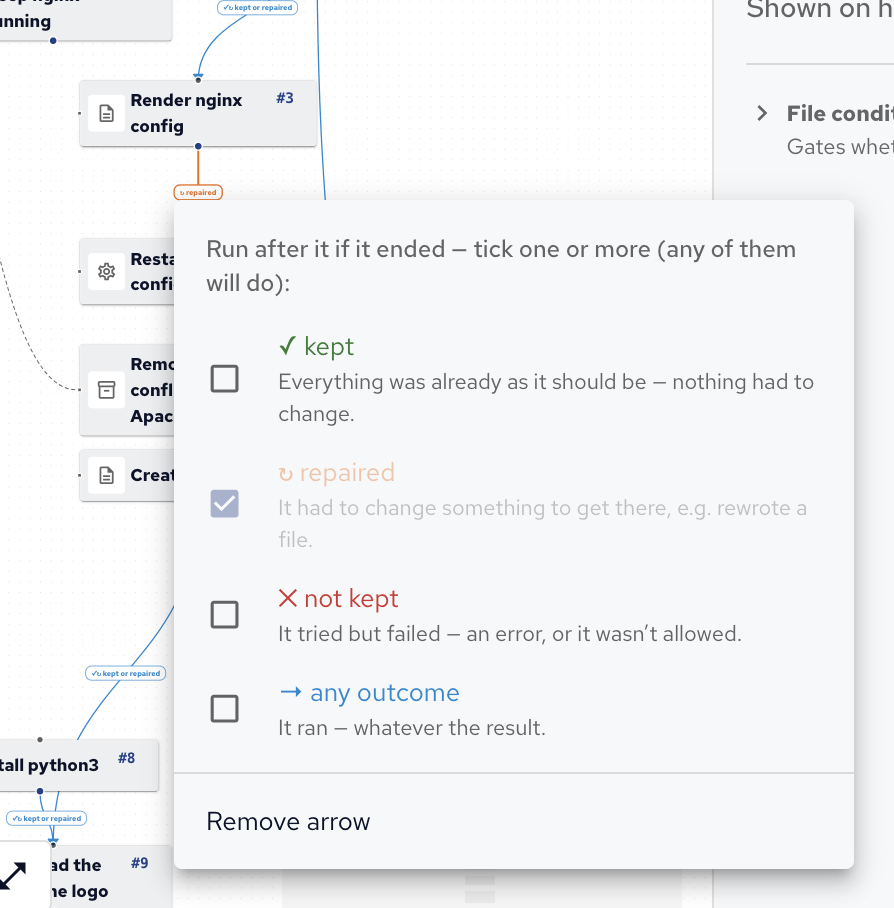Image resolution: width=894 pixels, height=908 pixels.
Task: Click the File conditions heading
Action: tap(840, 114)
